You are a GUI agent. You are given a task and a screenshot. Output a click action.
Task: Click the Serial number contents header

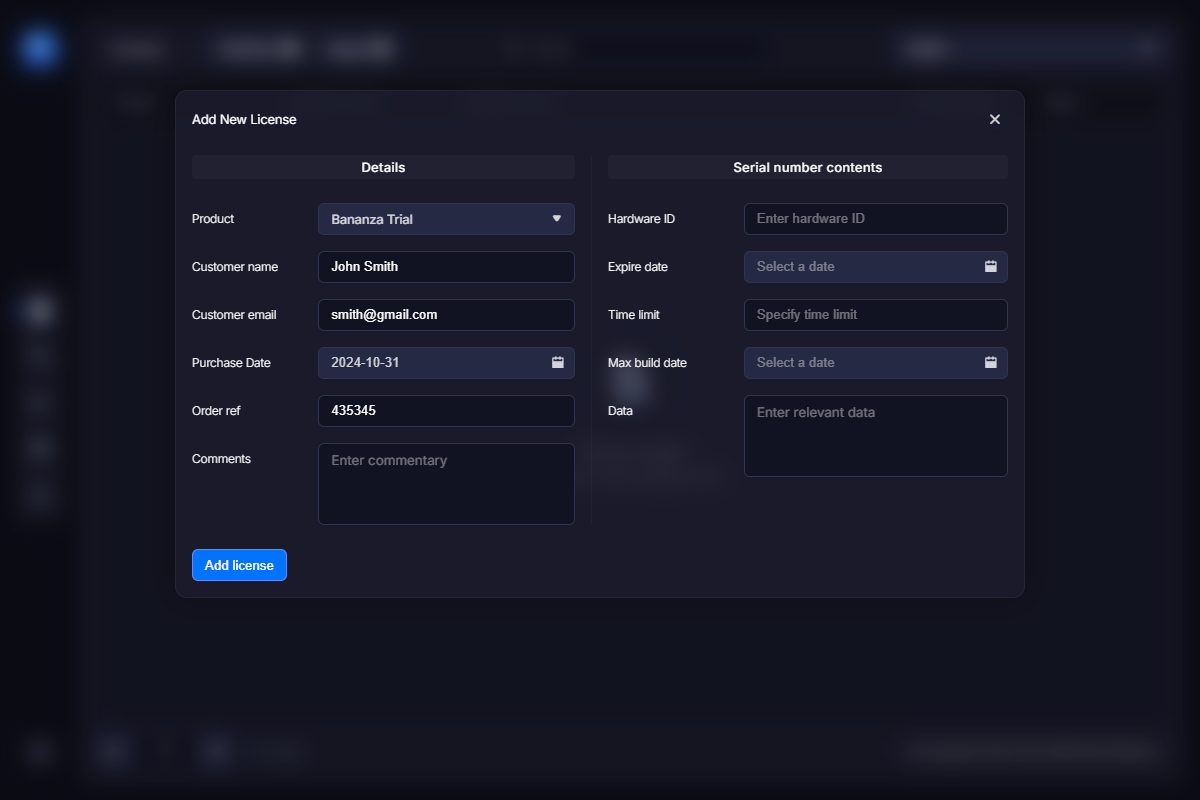click(807, 167)
